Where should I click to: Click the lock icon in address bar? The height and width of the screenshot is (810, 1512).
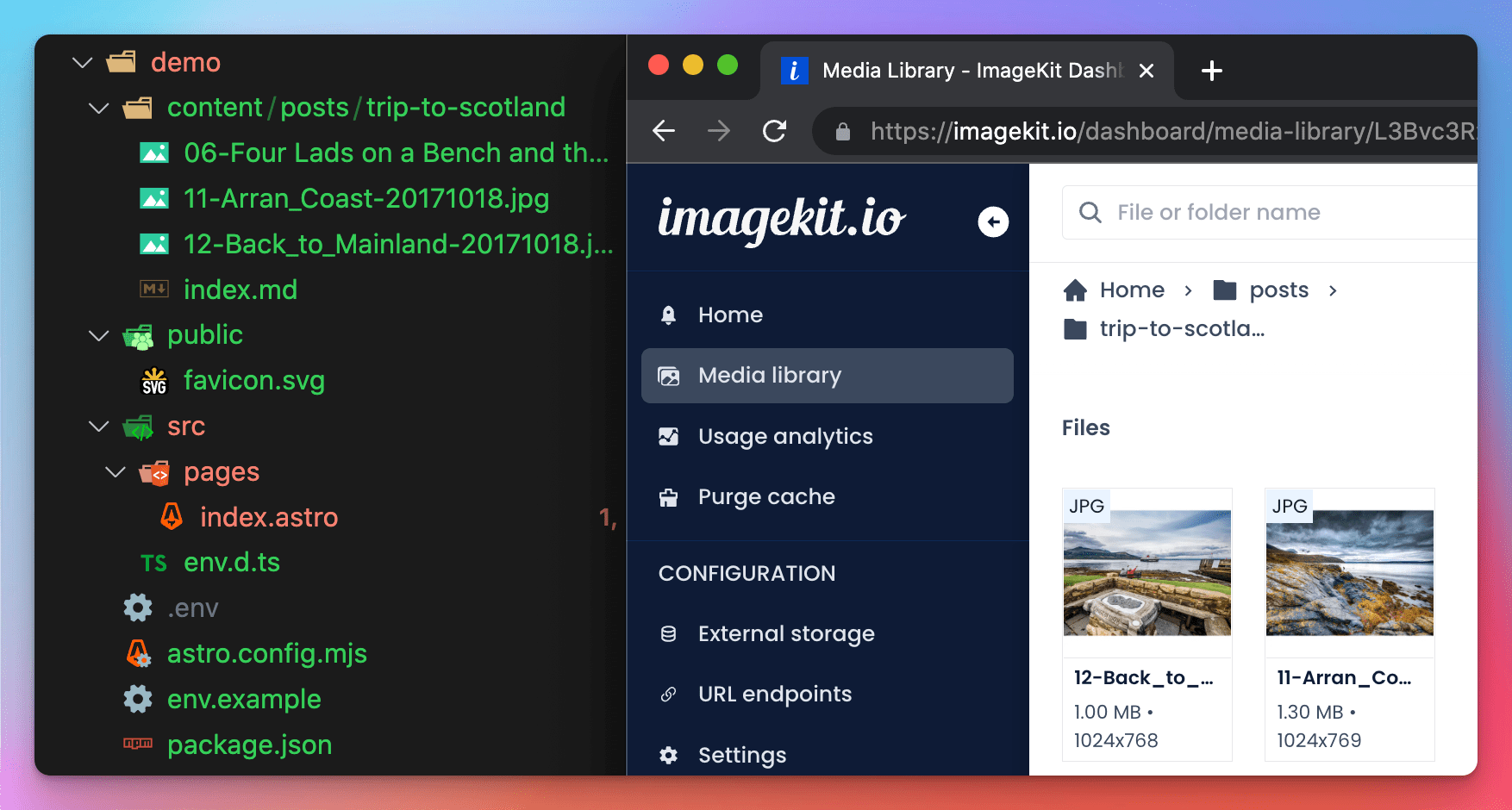point(843,132)
